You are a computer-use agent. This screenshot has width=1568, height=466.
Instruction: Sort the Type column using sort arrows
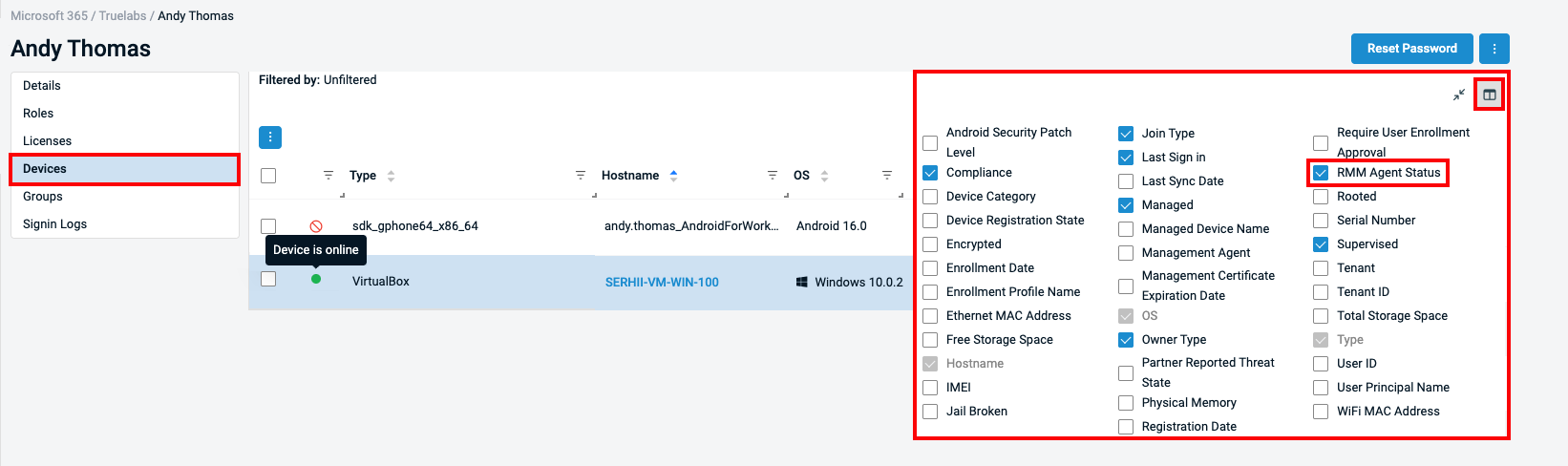(x=391, y=176)
